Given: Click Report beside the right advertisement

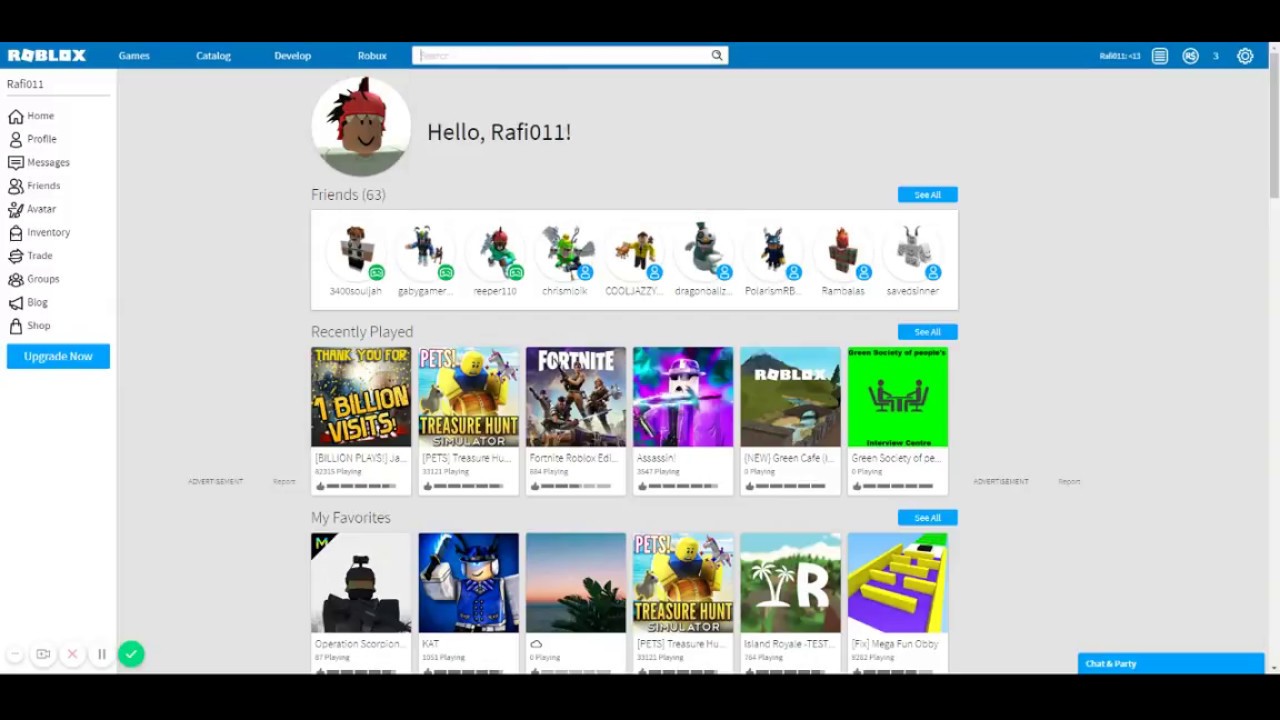Looking at the screenshot, I should (1069, 482).
